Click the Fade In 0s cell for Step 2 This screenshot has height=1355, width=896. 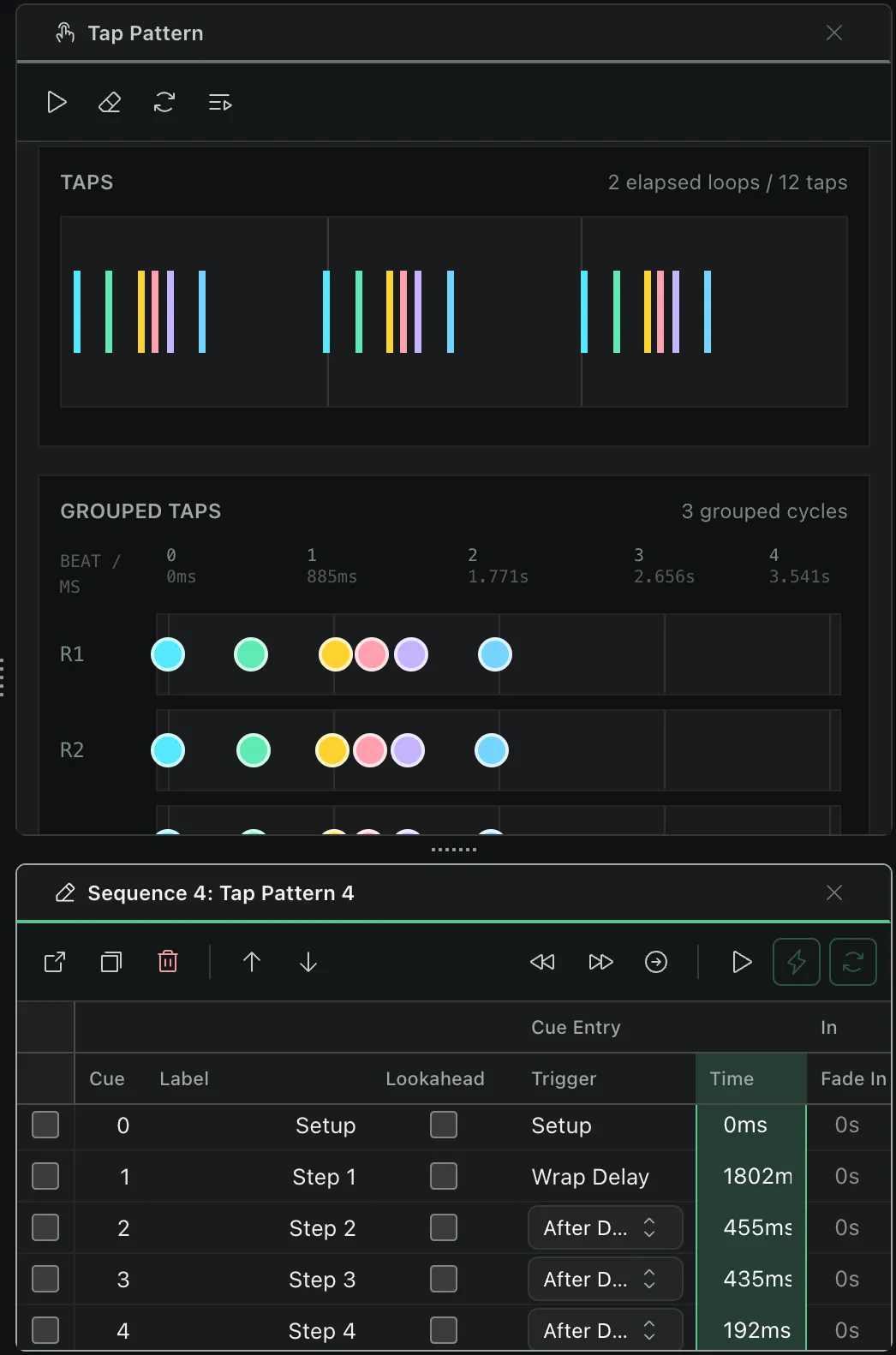pos(847,1227)
